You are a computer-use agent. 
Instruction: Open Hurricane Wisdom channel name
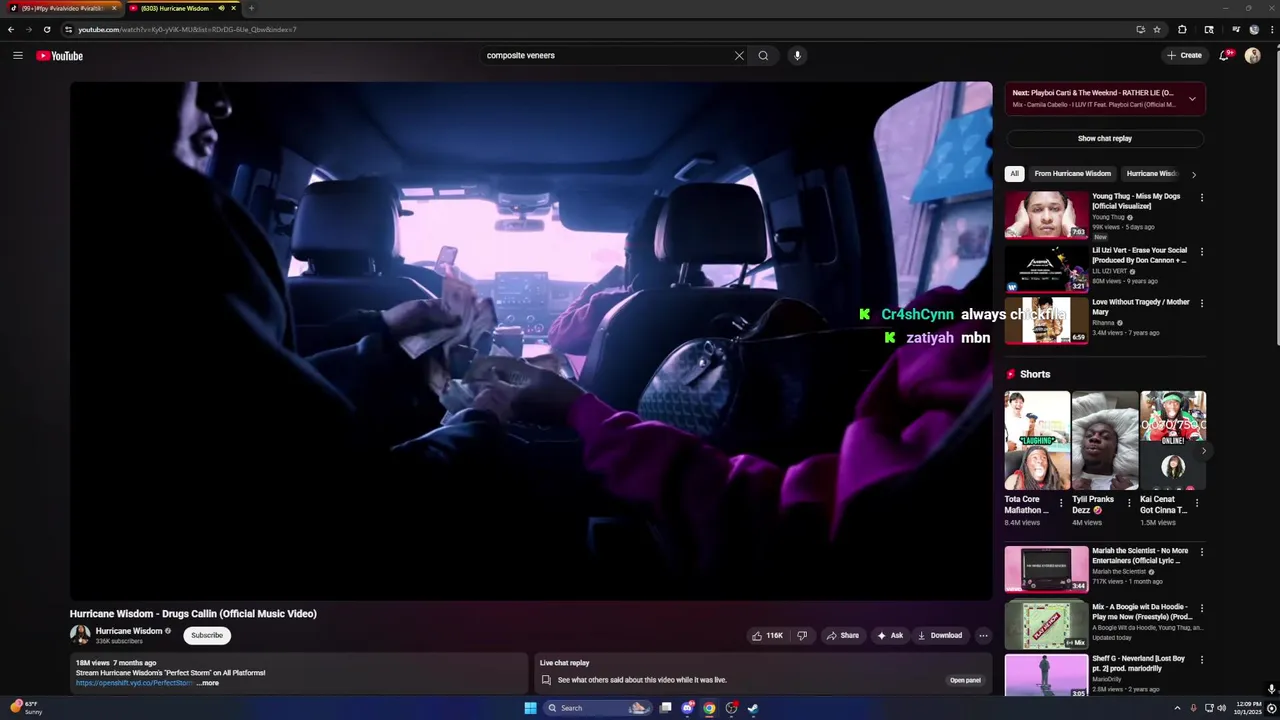[x=129, y=631]
